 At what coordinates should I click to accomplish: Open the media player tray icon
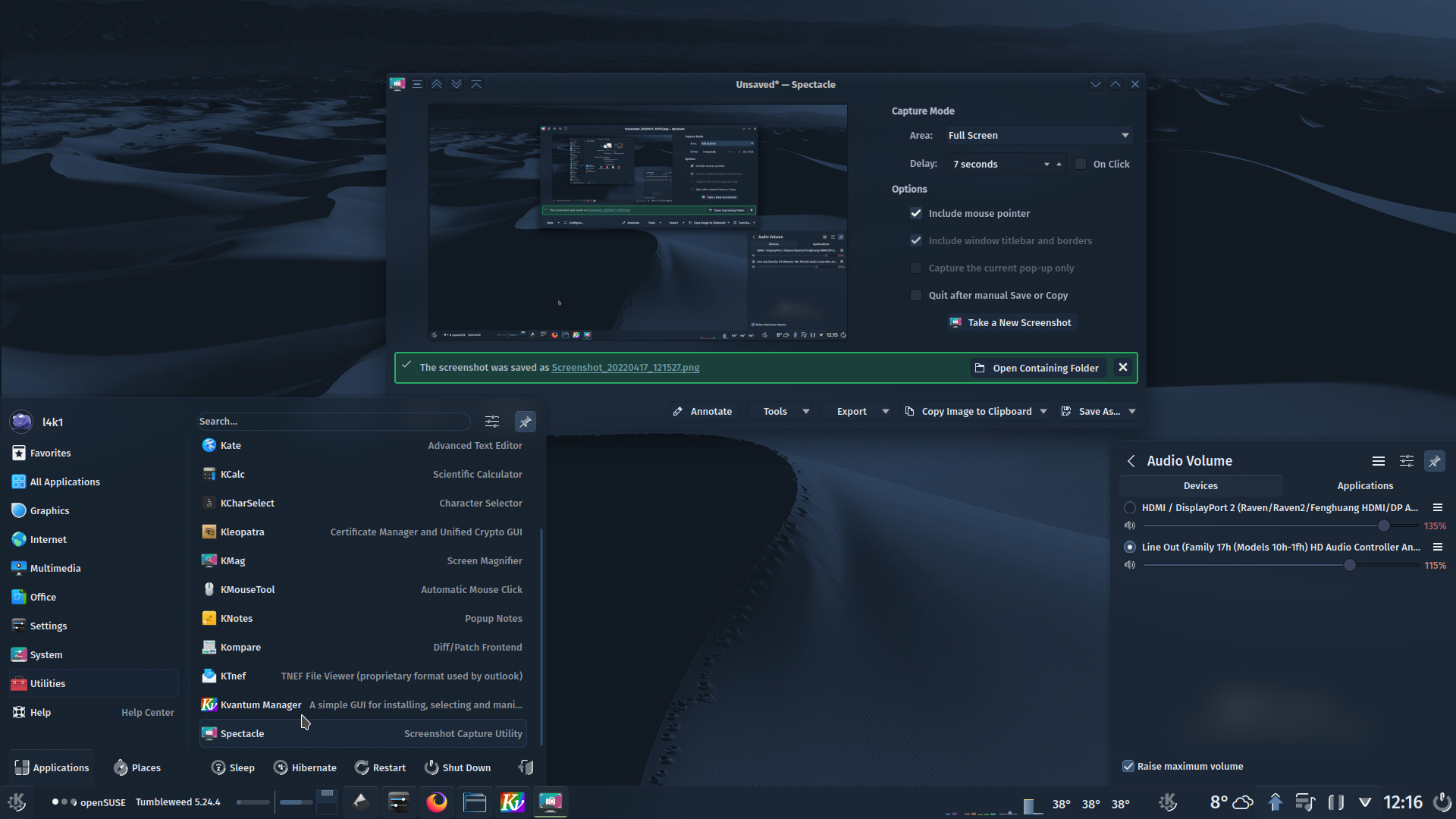coord(1304,802)
